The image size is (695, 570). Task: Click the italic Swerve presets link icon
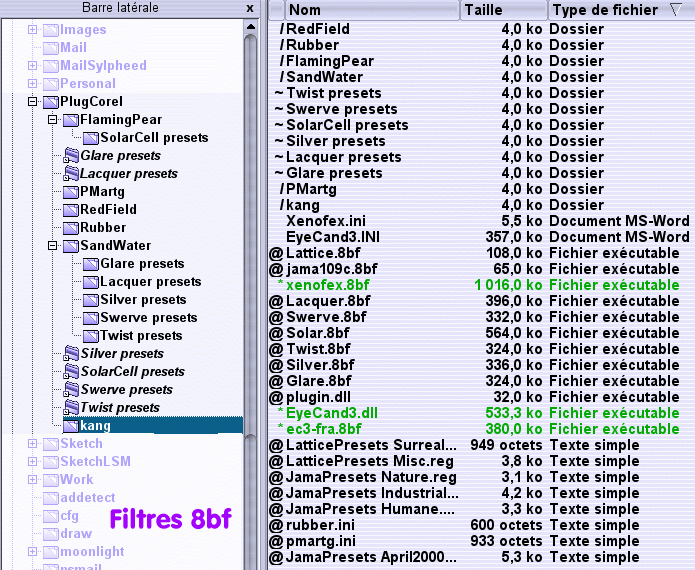click(x=71, y=390)
